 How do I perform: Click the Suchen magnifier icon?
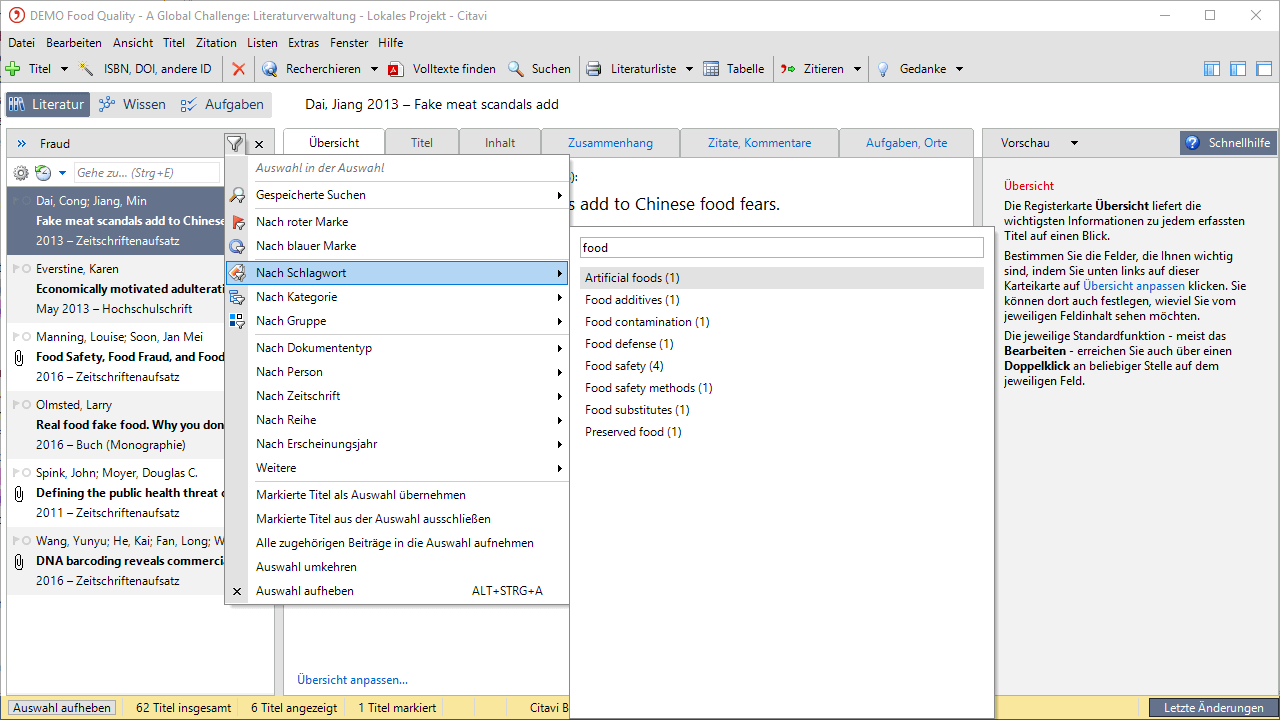(x=516, y=69)
